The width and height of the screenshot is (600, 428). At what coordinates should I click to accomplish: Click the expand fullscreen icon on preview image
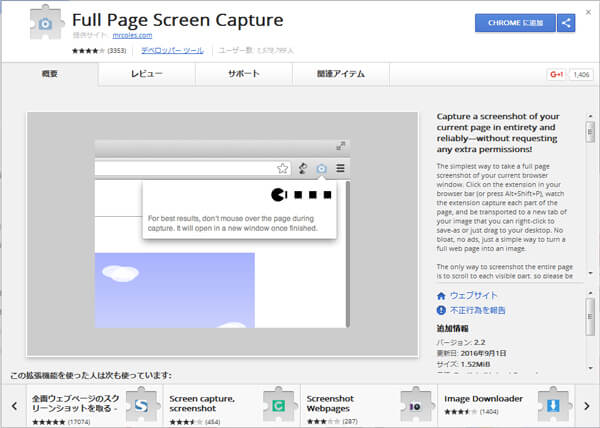pos(340,145)
